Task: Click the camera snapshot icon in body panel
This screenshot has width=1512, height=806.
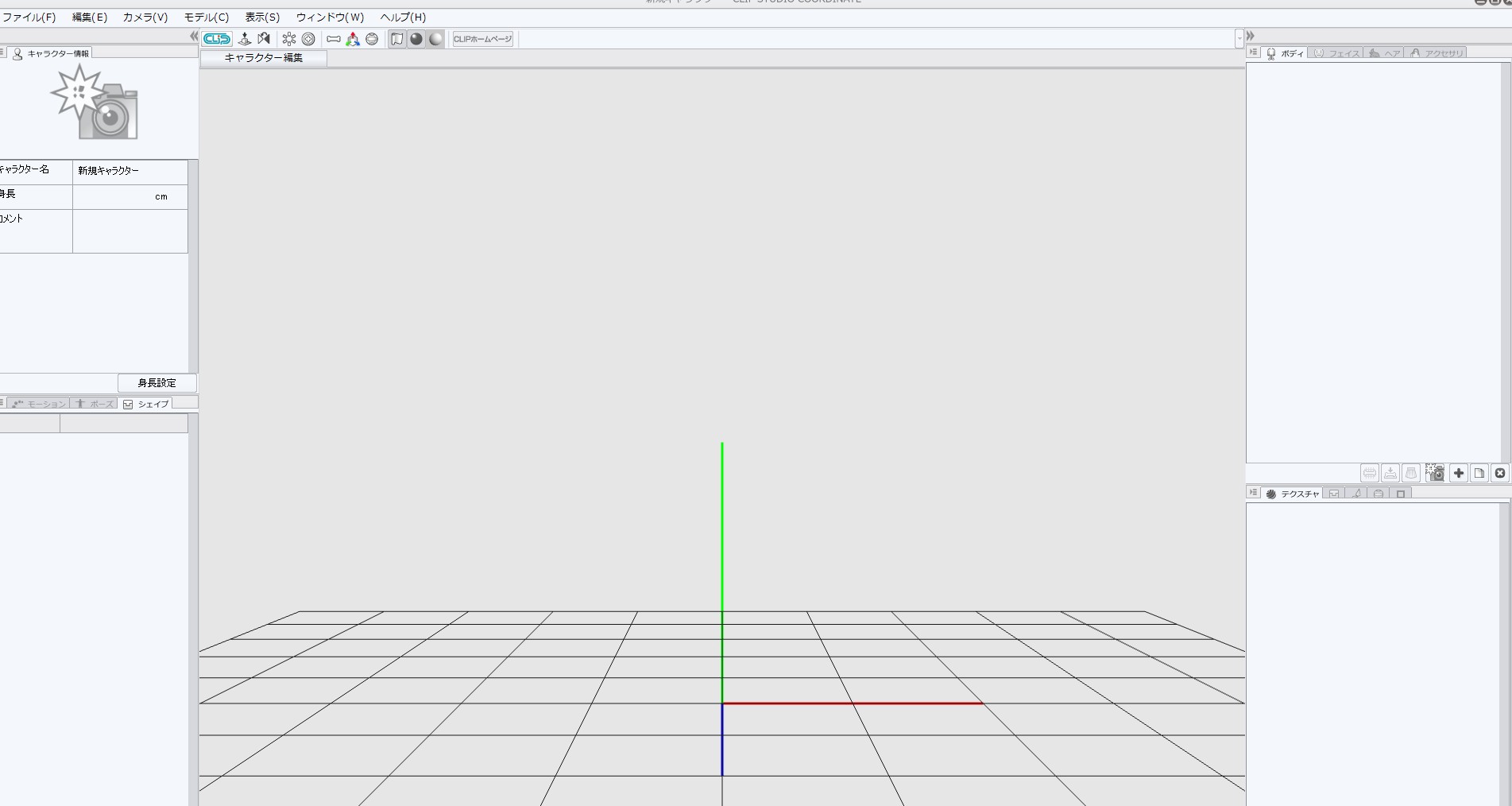Action: coord(1434,473)
